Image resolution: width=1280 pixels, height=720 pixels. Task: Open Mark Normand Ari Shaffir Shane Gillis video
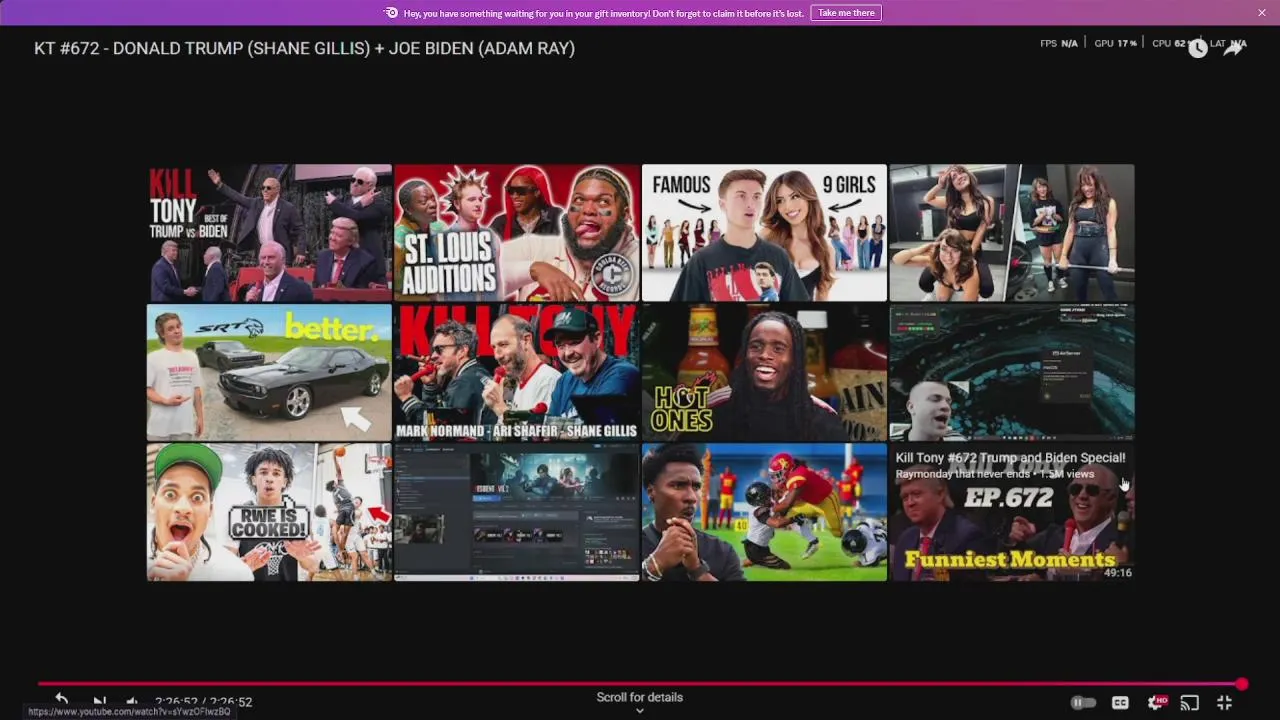(517, 373)
